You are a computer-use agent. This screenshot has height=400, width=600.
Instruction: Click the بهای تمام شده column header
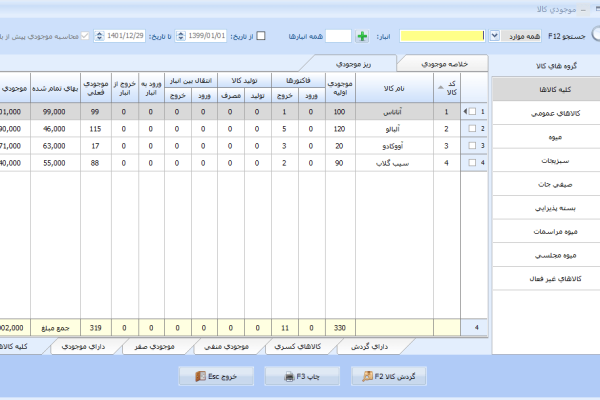55,88
